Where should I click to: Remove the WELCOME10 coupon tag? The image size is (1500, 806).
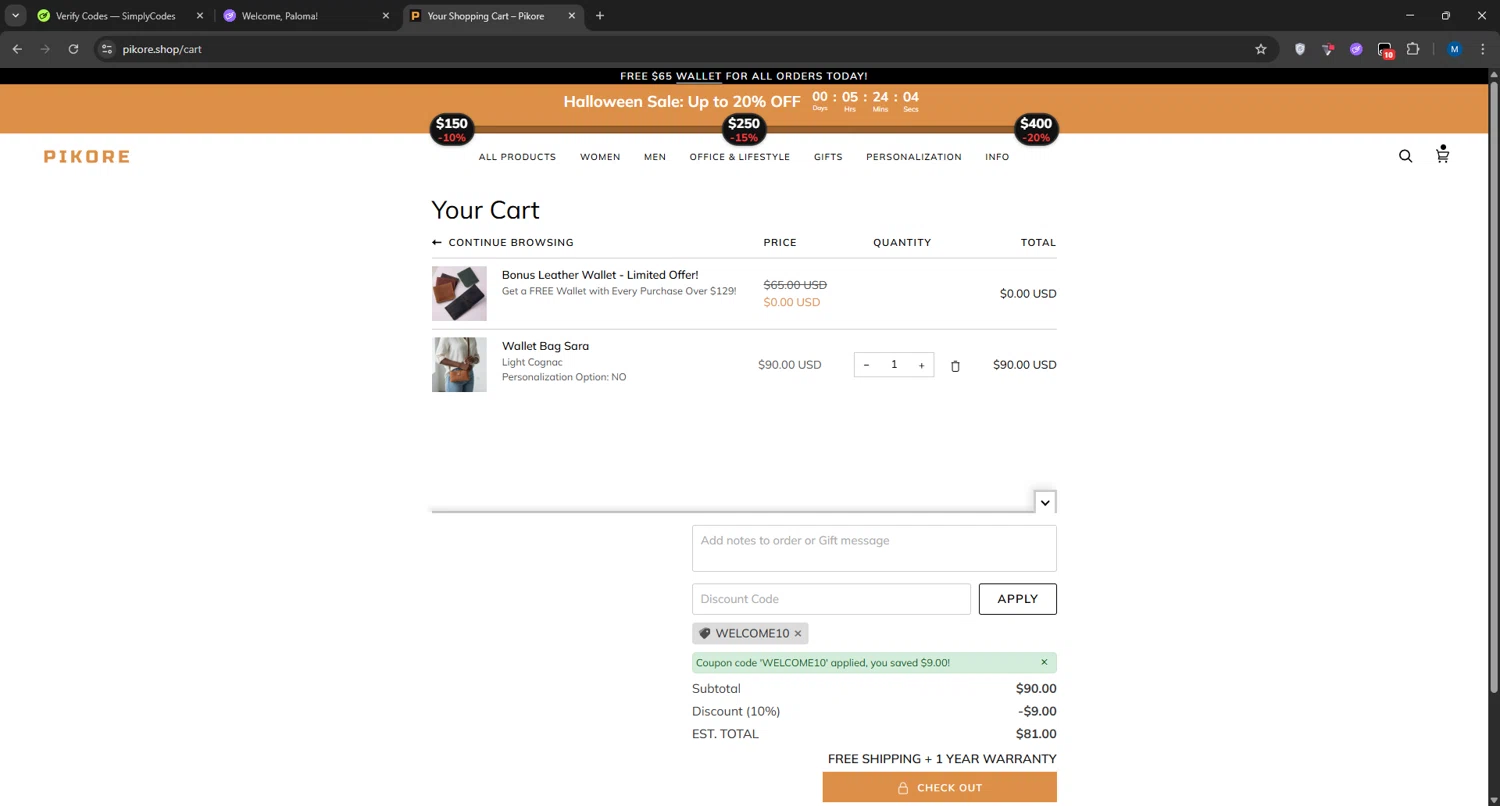[798, 634]
